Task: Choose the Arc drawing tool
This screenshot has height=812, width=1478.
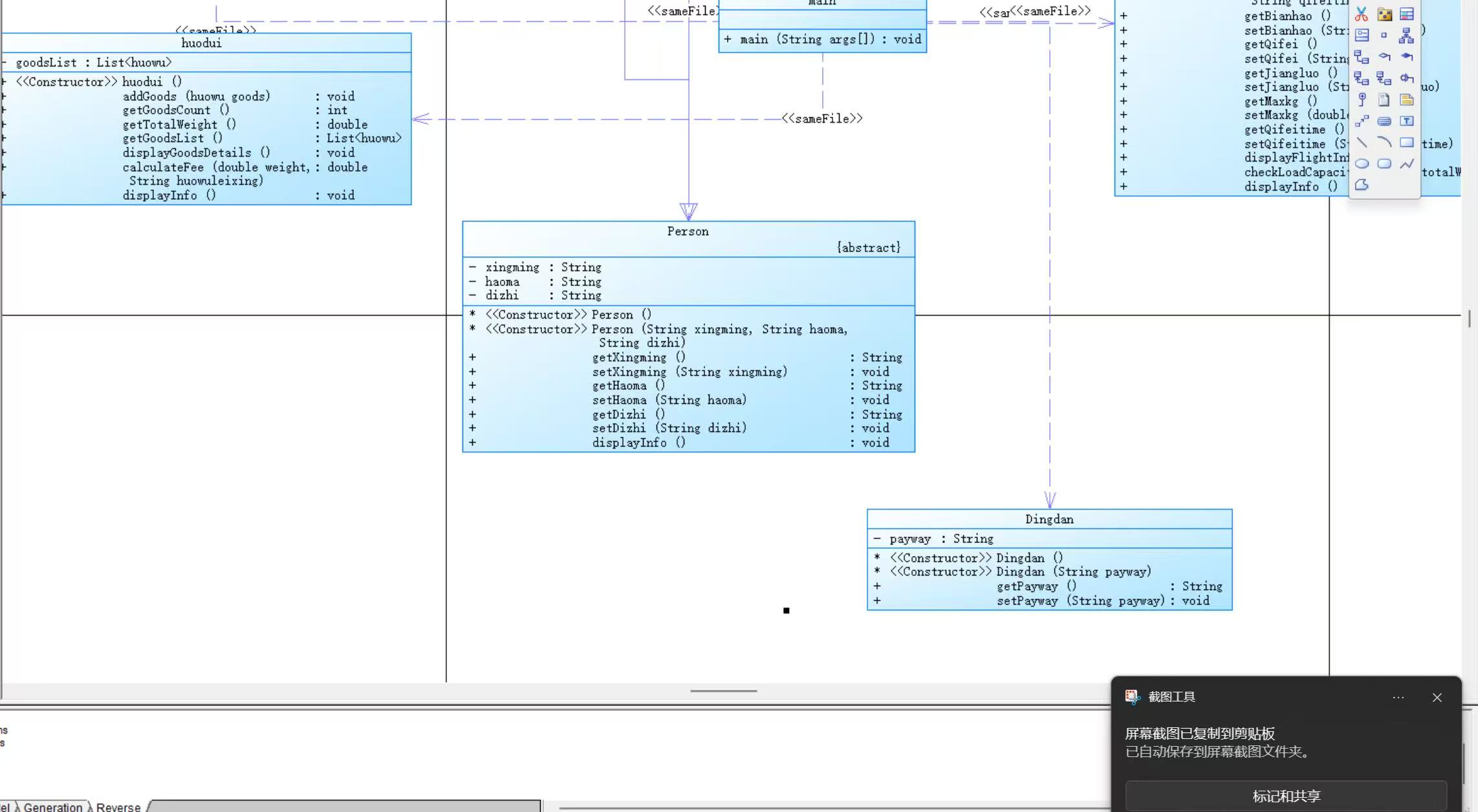Action: point(1384,142)
